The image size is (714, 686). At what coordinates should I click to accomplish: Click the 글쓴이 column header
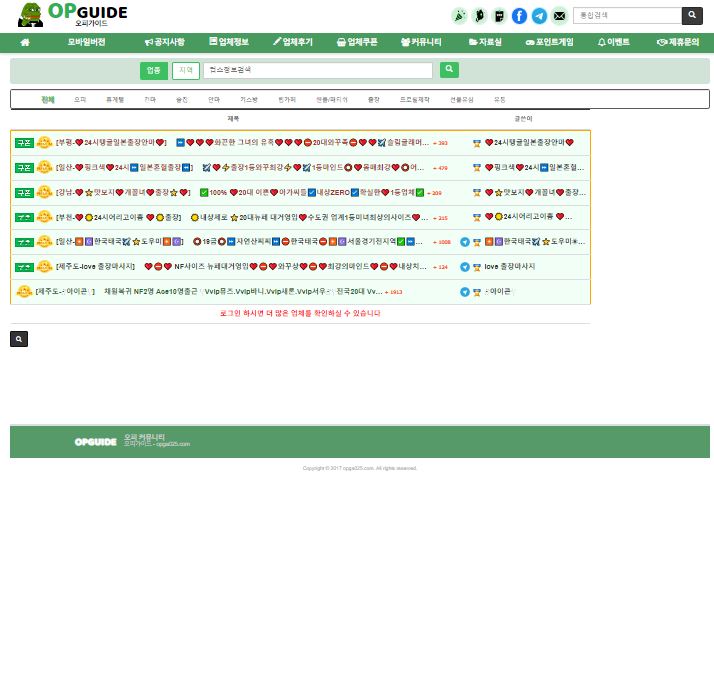523,118
